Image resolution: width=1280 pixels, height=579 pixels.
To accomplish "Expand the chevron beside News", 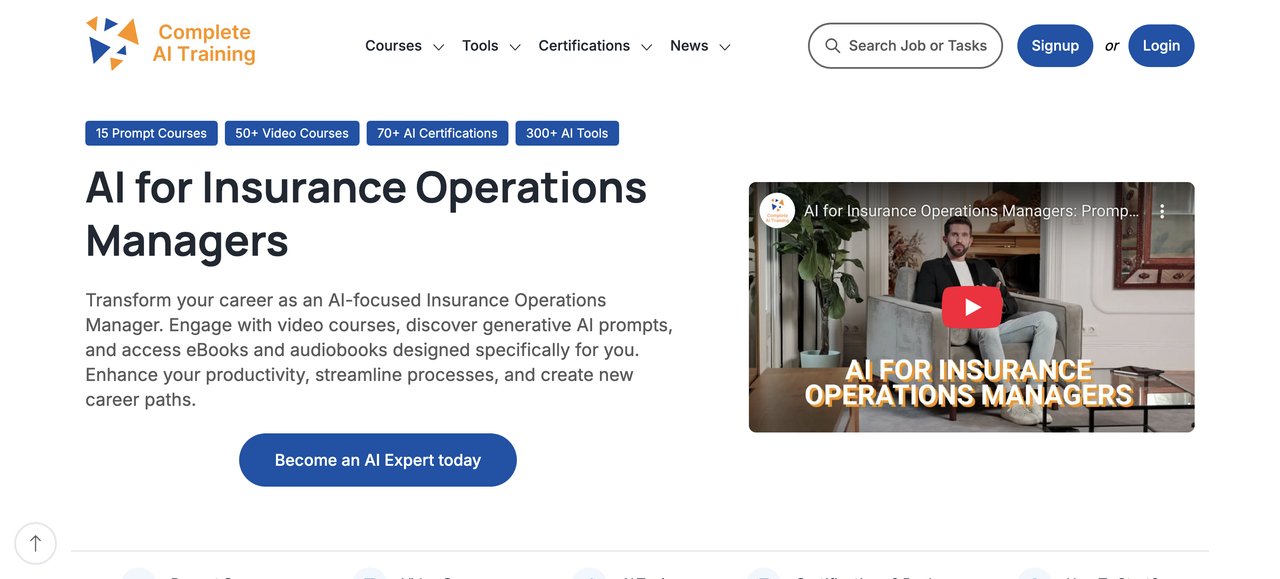I will pos(725,47).
